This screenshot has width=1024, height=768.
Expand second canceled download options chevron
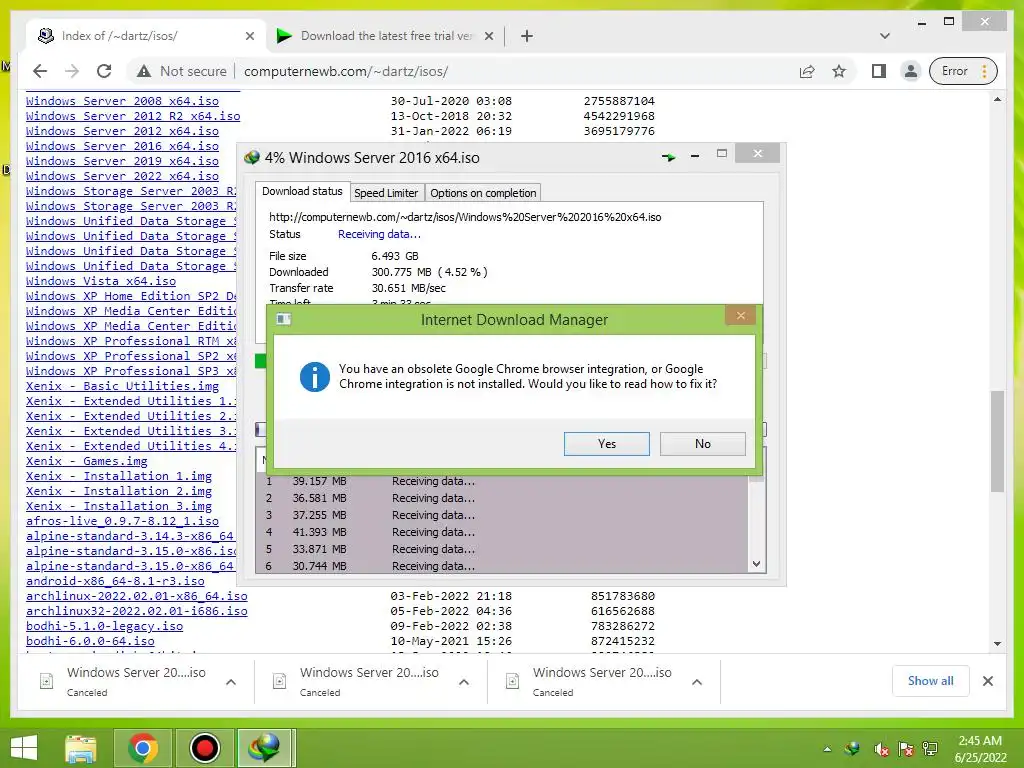(x=464, y=682)
